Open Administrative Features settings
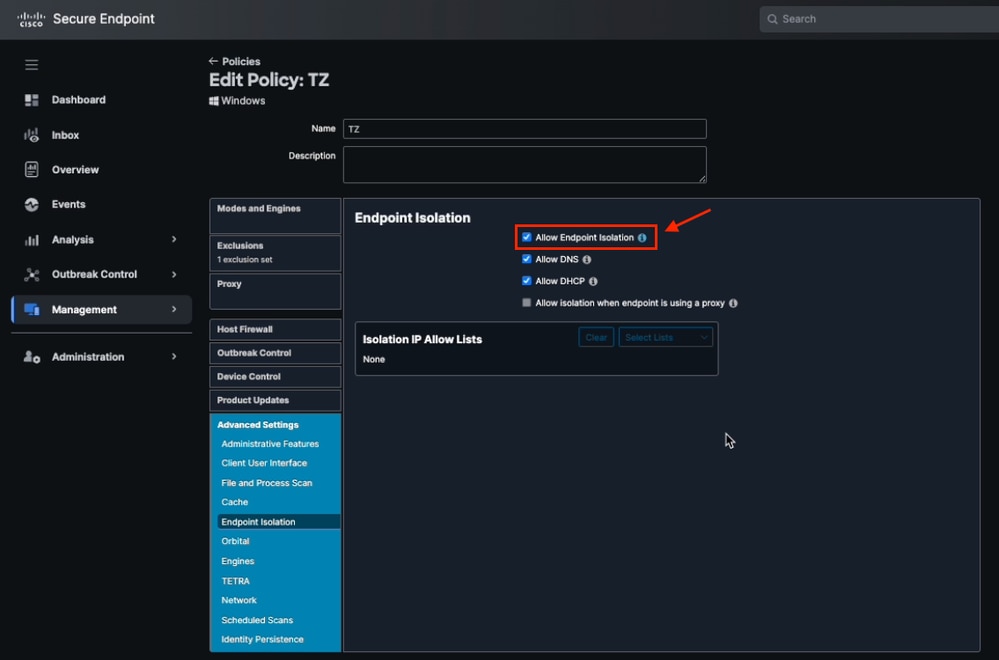 click(x=270, y=444)
